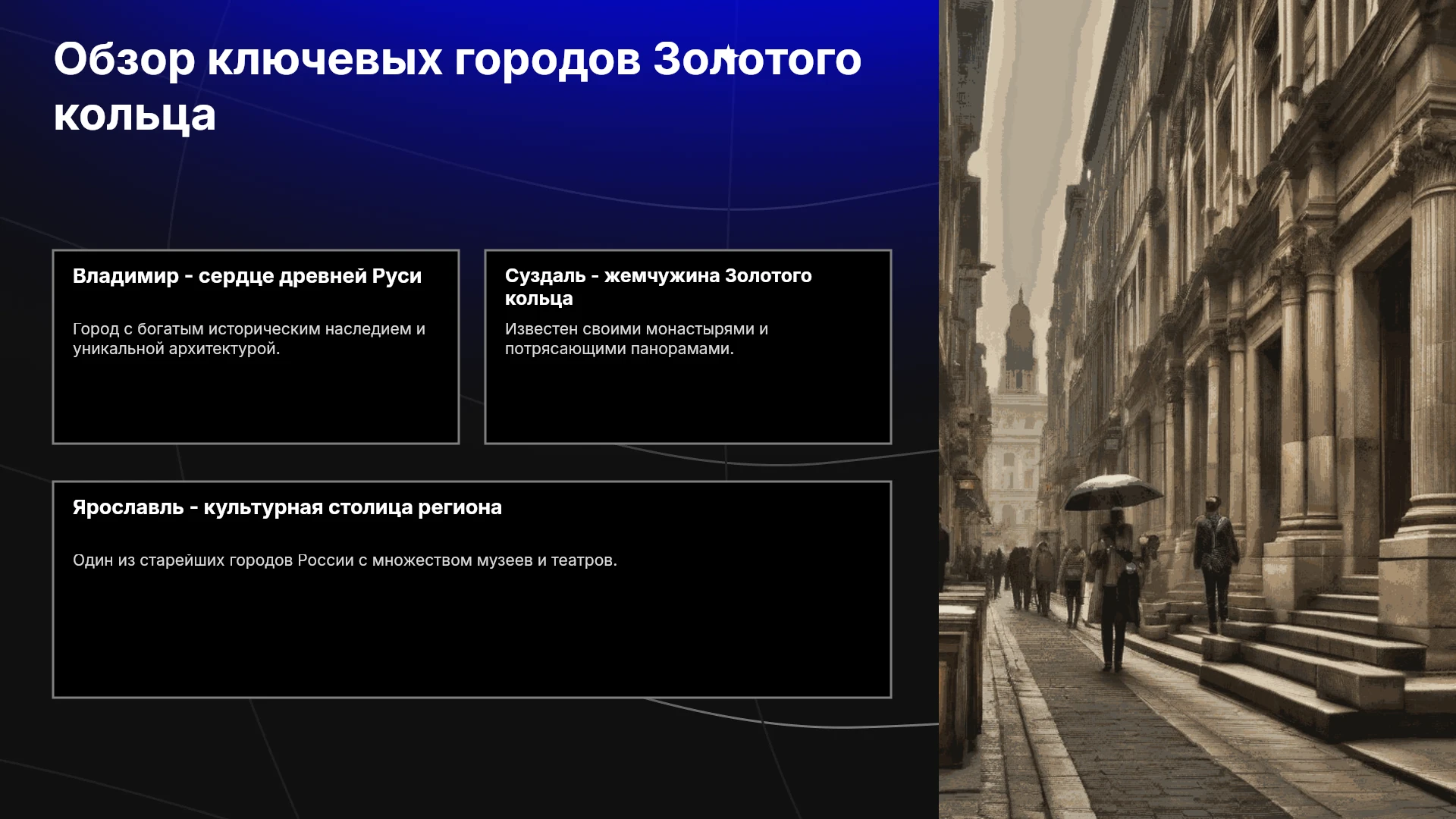The height and width of the screenshot is (819, 1456).
Task: Select heading "Владимир - сердце древней Руси"
Action: (x=247, y=276)
